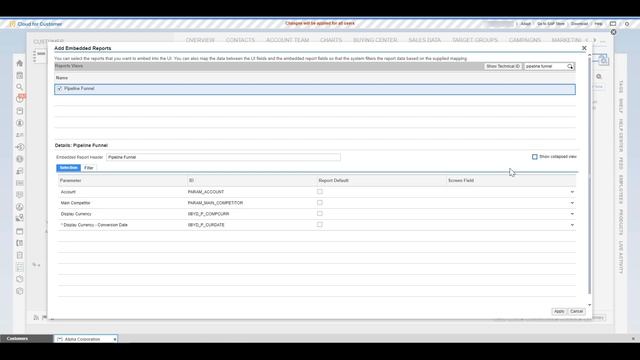
Task: Enable Show collapsed view checkbox
Action: [535, 157]
